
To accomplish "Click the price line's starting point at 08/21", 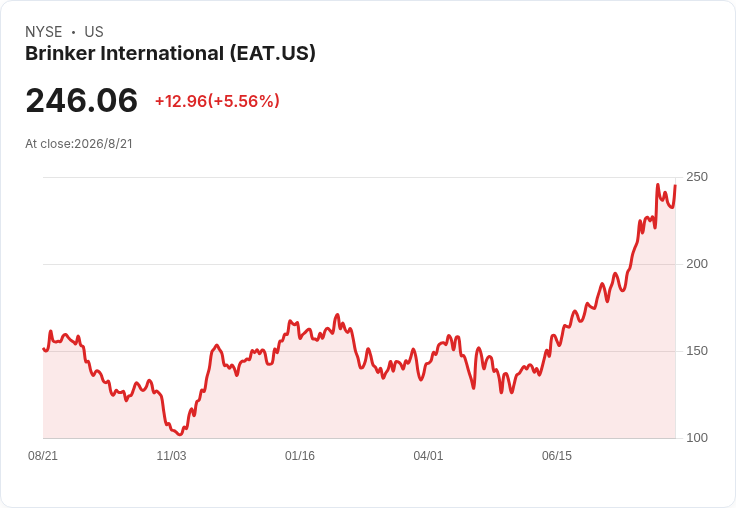I will click(x=44, y=349).
